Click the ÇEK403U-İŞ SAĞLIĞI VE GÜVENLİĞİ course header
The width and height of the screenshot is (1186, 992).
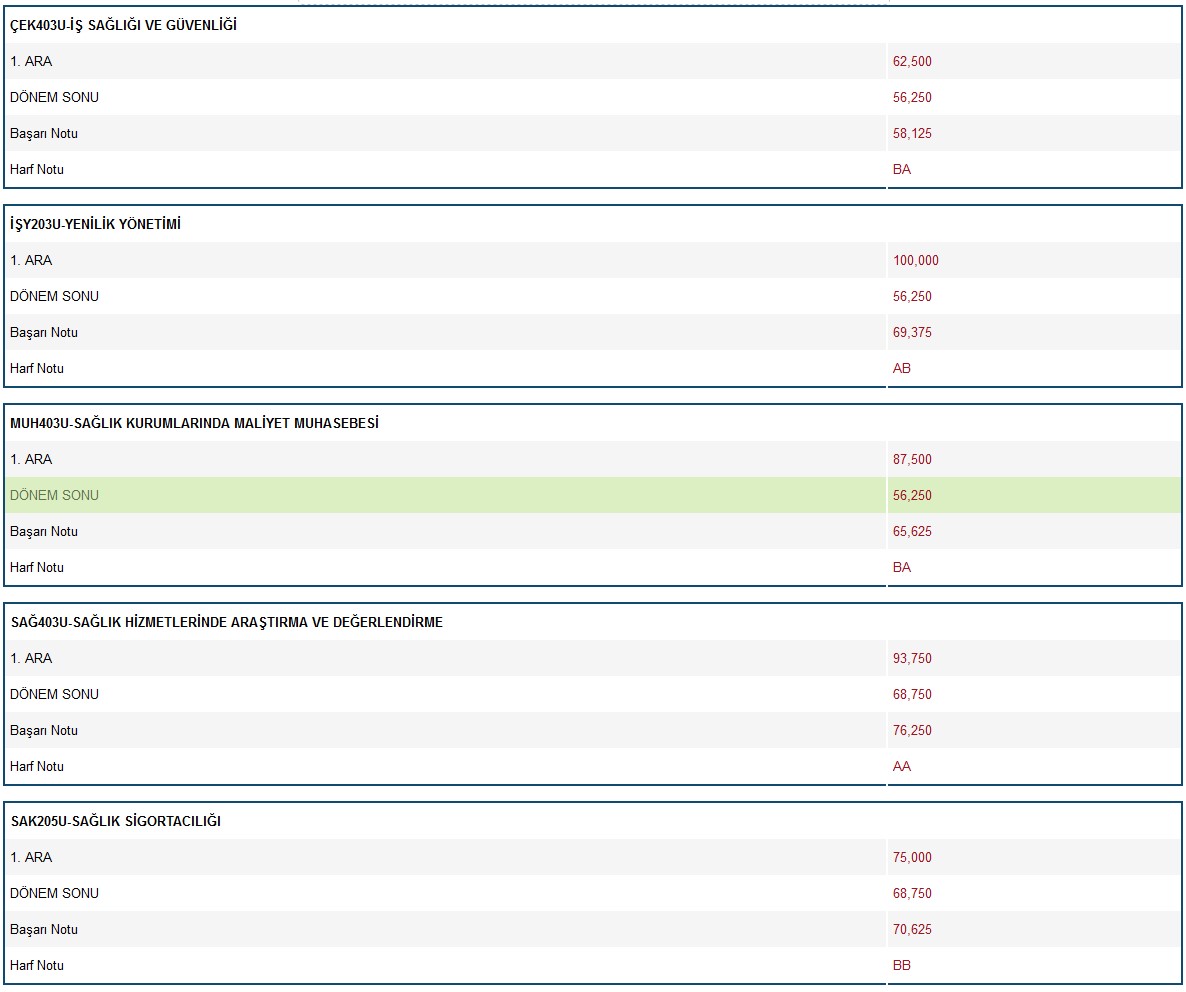click(x=123, y=25)
